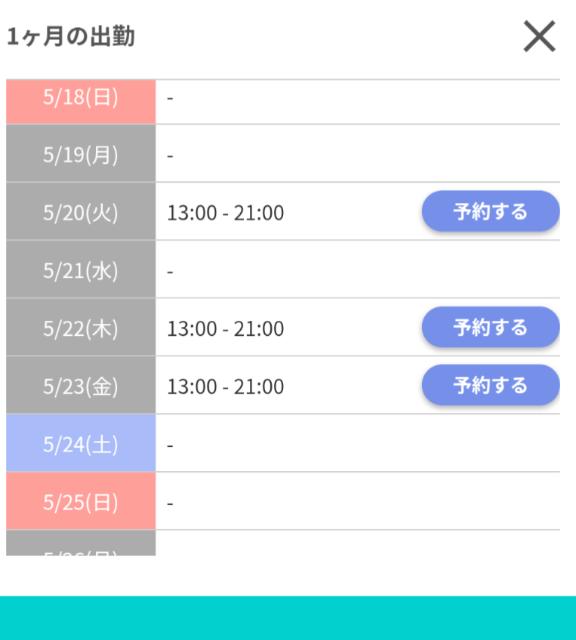Close the 1ヶ月の出勤 dialog

pos(539,36)
